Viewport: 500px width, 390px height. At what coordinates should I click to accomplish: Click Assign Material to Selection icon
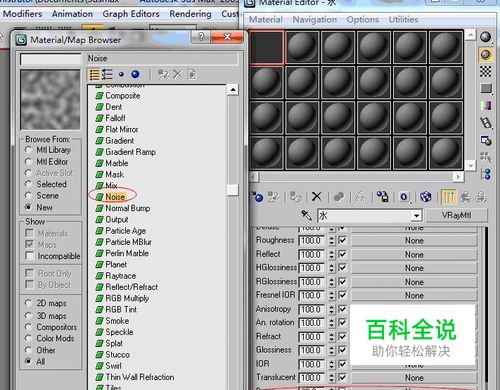click(x=295, y=197)
